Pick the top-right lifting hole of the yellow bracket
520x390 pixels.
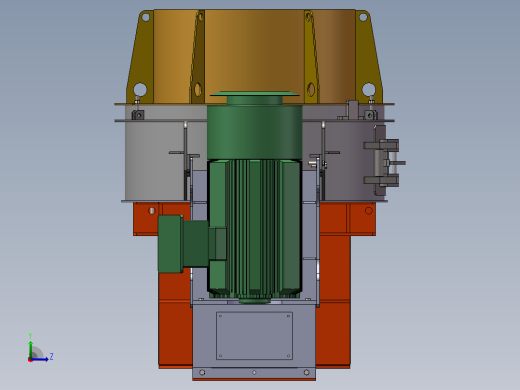point(363,17)
